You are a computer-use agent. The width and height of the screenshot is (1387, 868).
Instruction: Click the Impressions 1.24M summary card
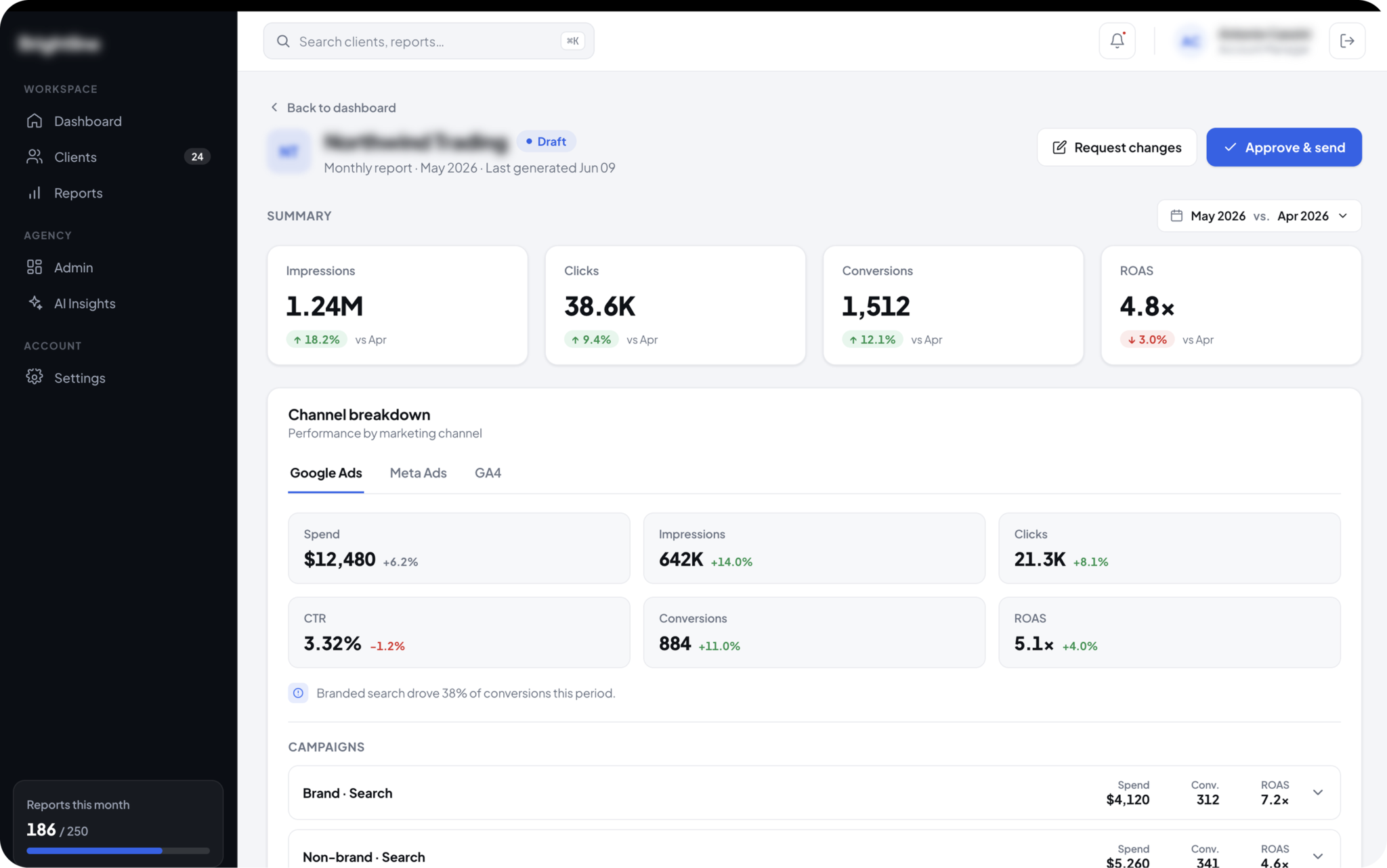[x=398, y=305]
